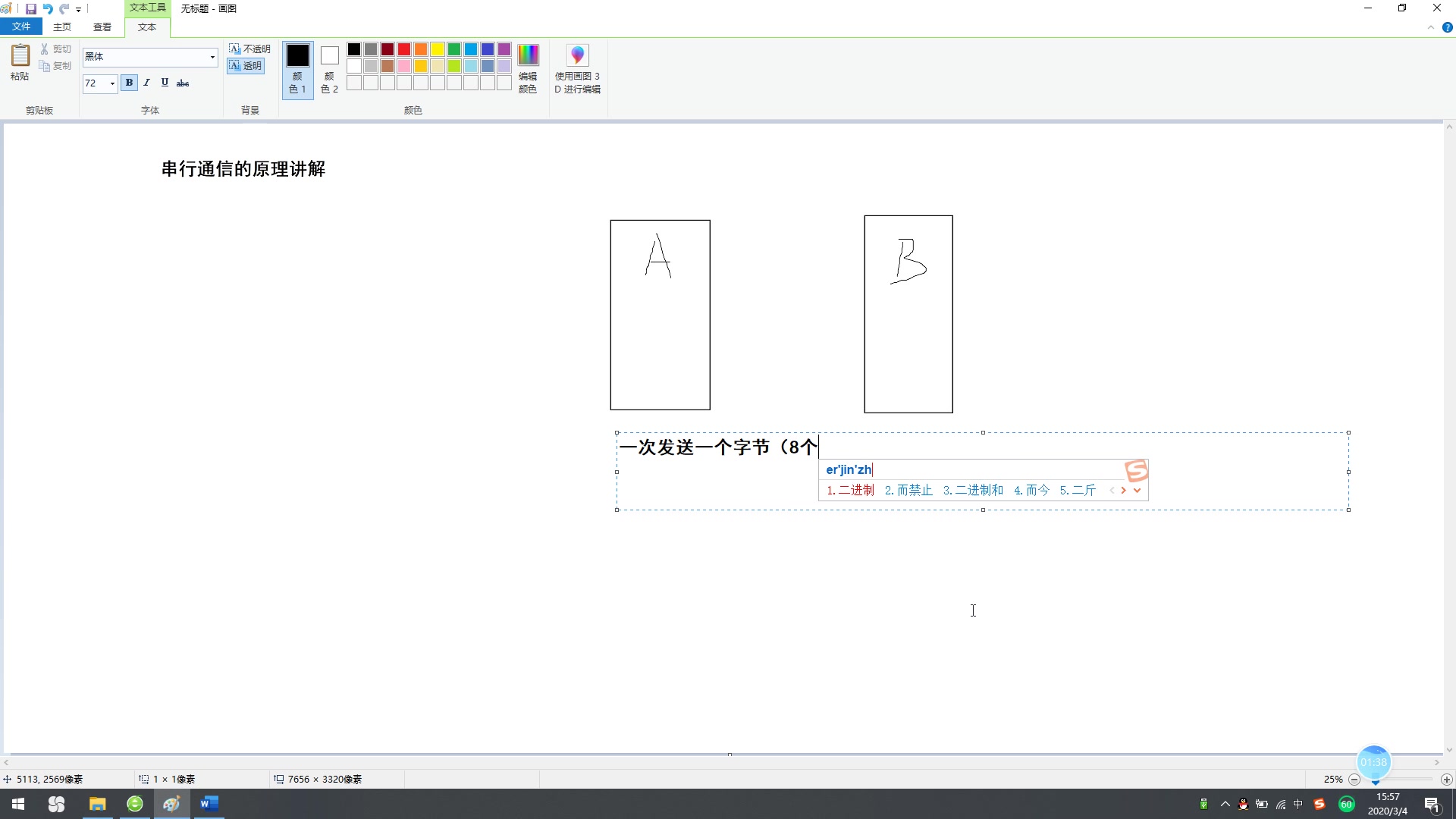Choose IME candidate 二斤
The image size is (1456, 819).
click(x=1078, y=491)
